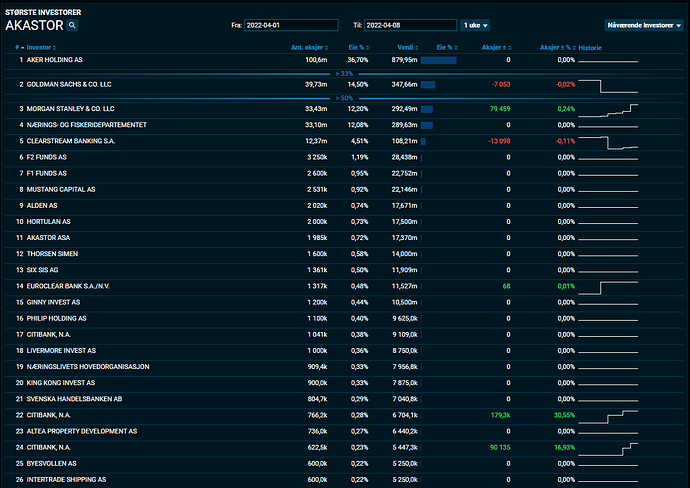Select investor AKER HOLDING AS
690x488 pixels.
[55, 60]
